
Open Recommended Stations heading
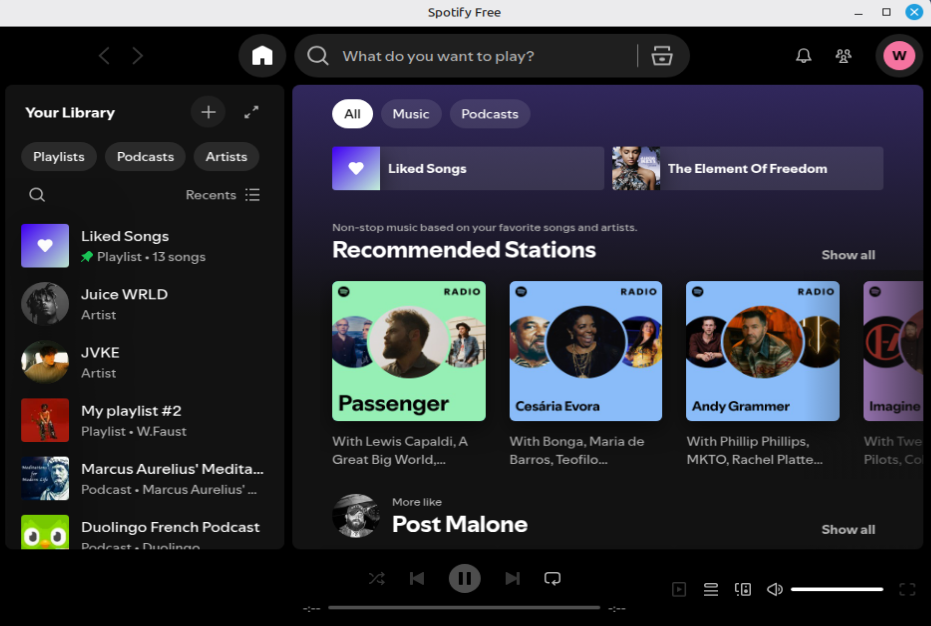[x=464, y=249]
